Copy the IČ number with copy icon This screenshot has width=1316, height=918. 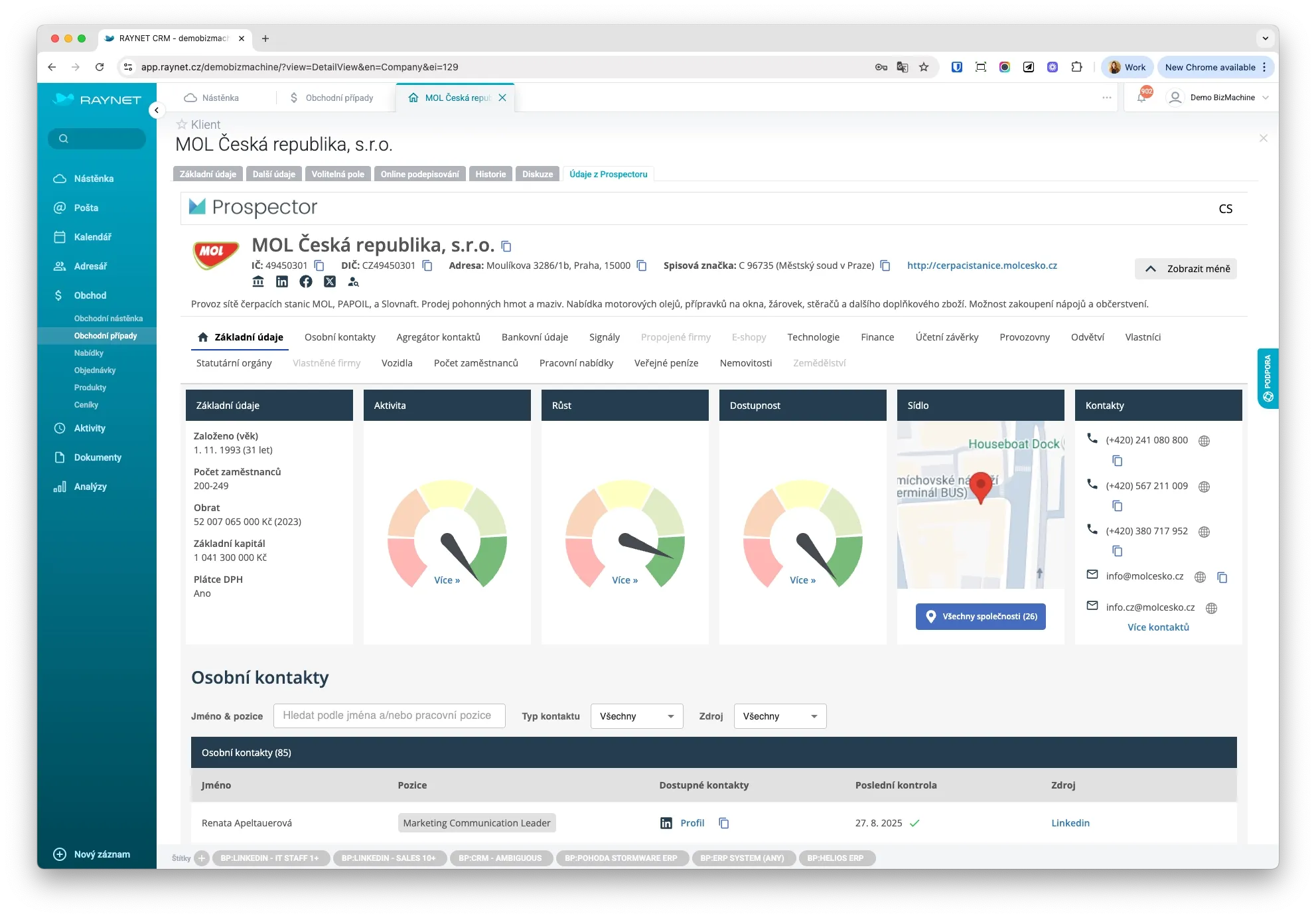click(x=319, y=266)
